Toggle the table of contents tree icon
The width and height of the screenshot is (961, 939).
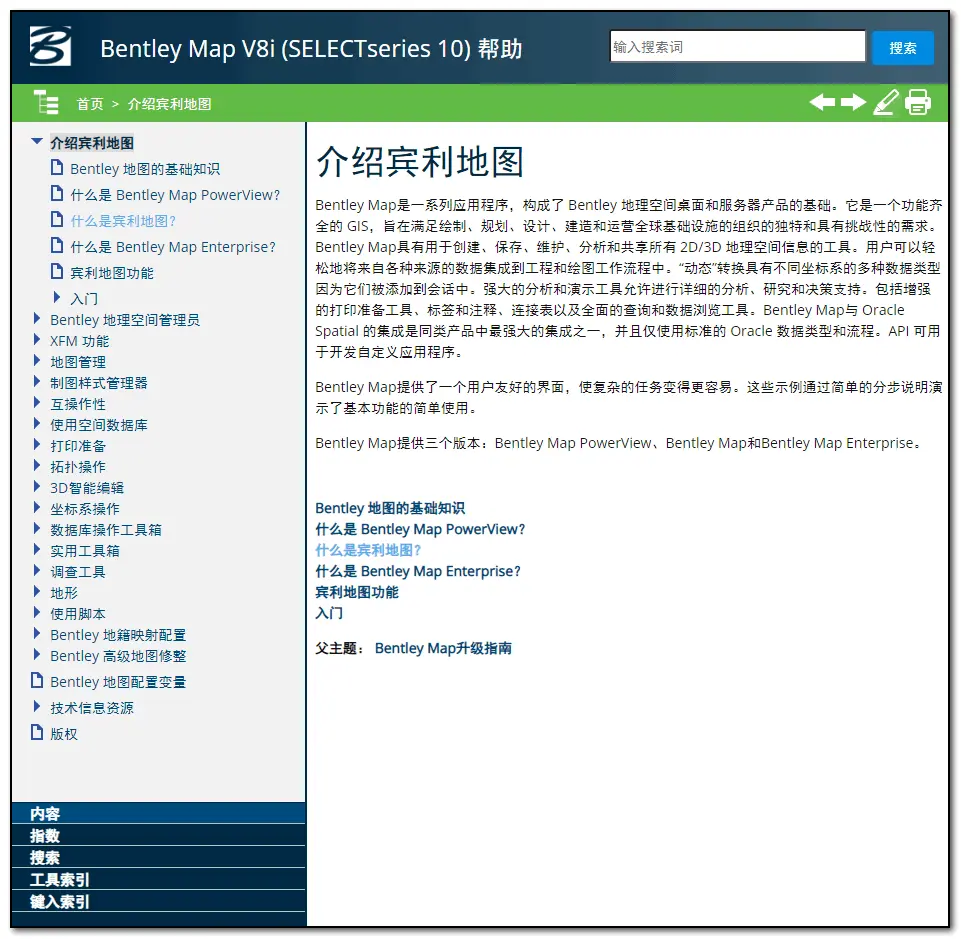pyautogui.click(x=46, y=102)
